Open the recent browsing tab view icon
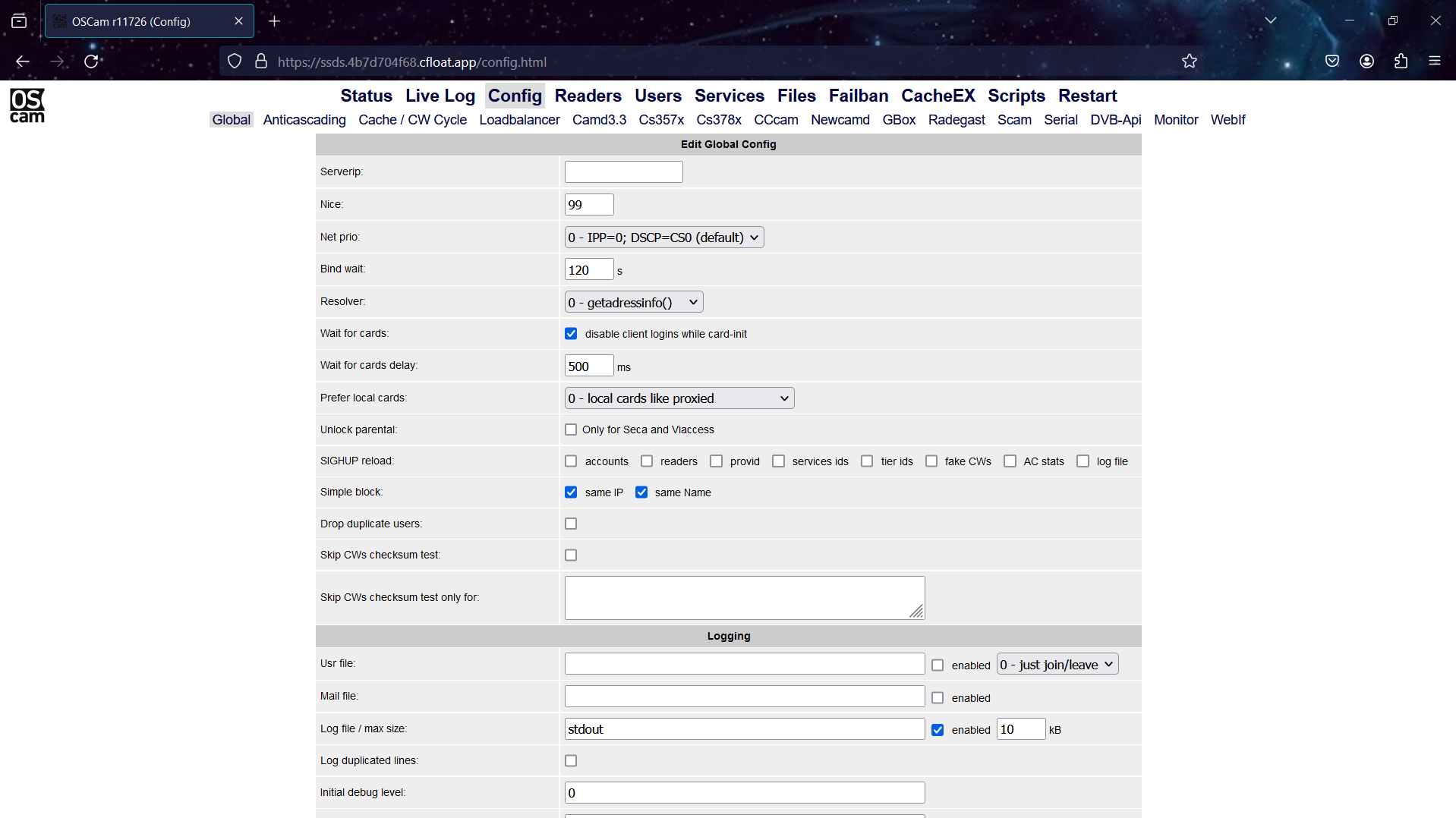 pos(19,21)
